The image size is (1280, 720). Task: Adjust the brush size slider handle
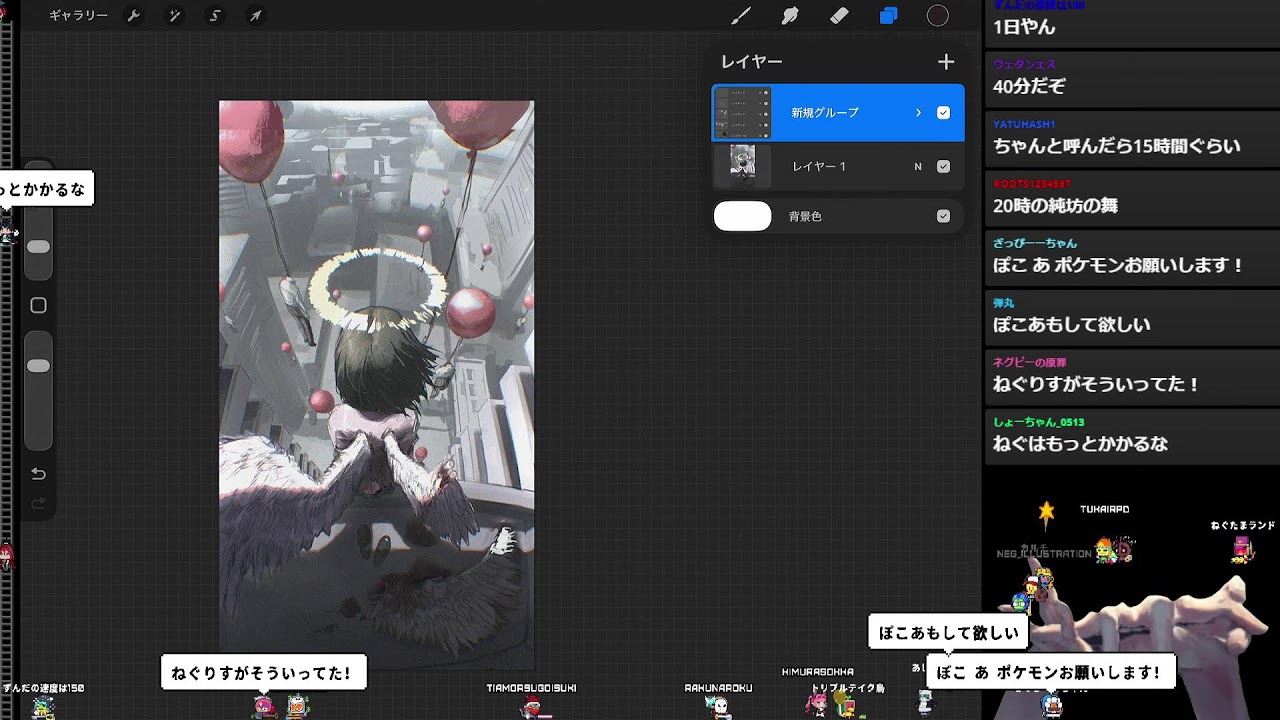coord(38,246)
